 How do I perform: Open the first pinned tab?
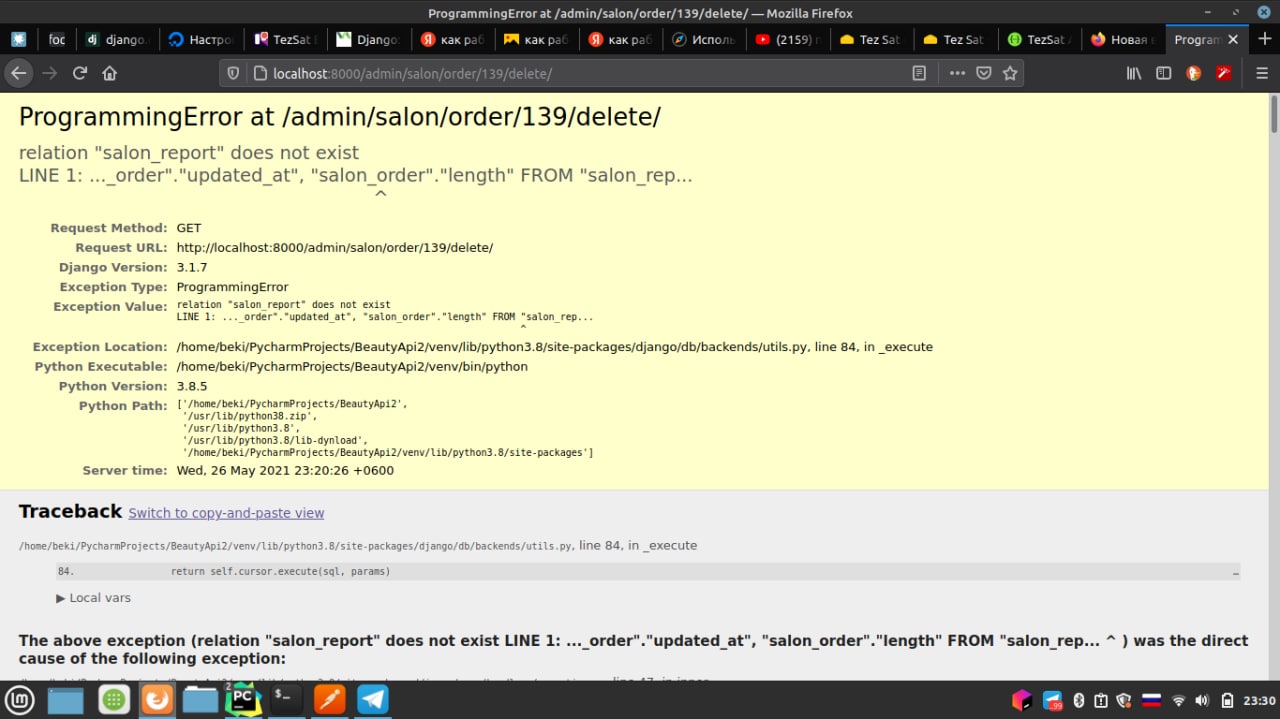click(x=19, y=39)
